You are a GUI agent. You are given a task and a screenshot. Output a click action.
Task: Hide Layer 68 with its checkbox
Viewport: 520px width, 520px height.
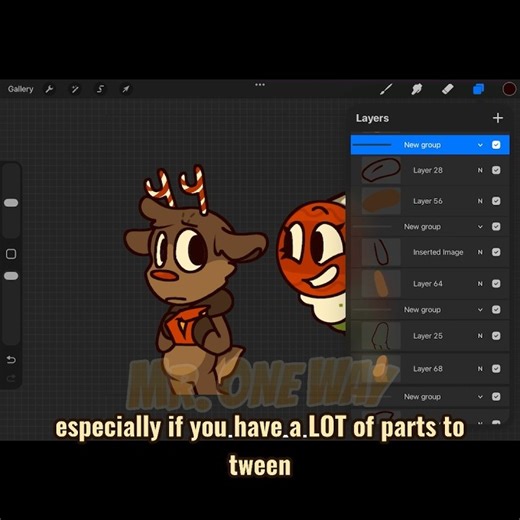point(496,369)
